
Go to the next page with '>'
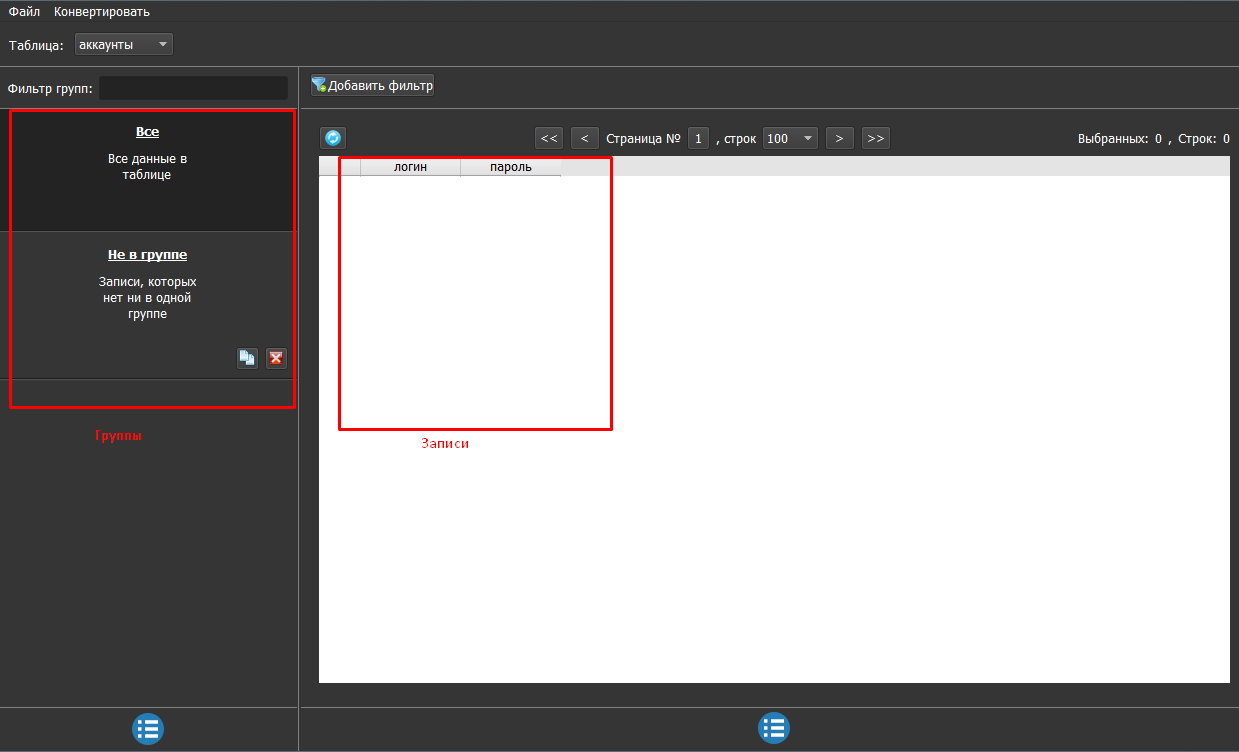coord(840,138)
